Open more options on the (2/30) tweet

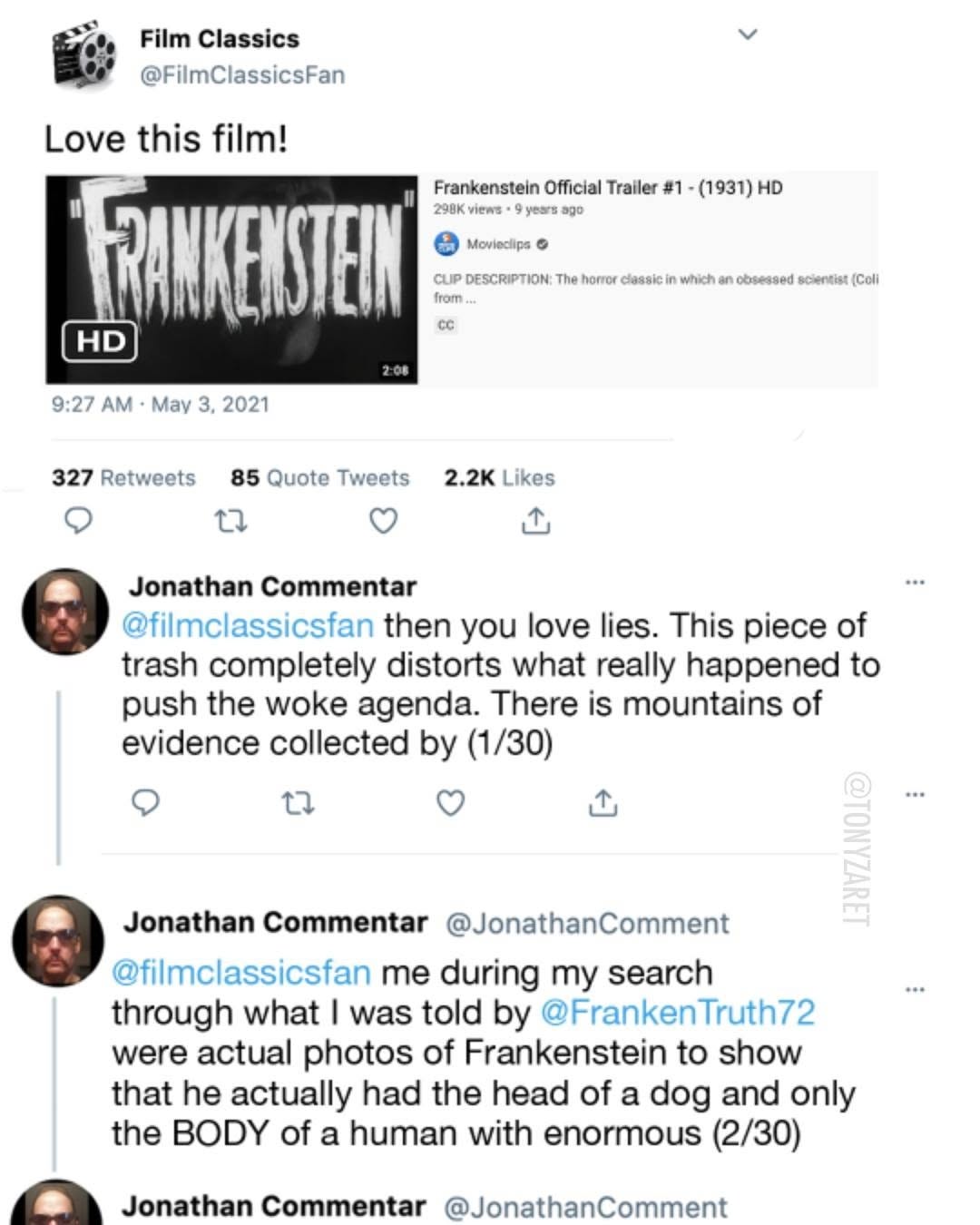click(915, 988)
